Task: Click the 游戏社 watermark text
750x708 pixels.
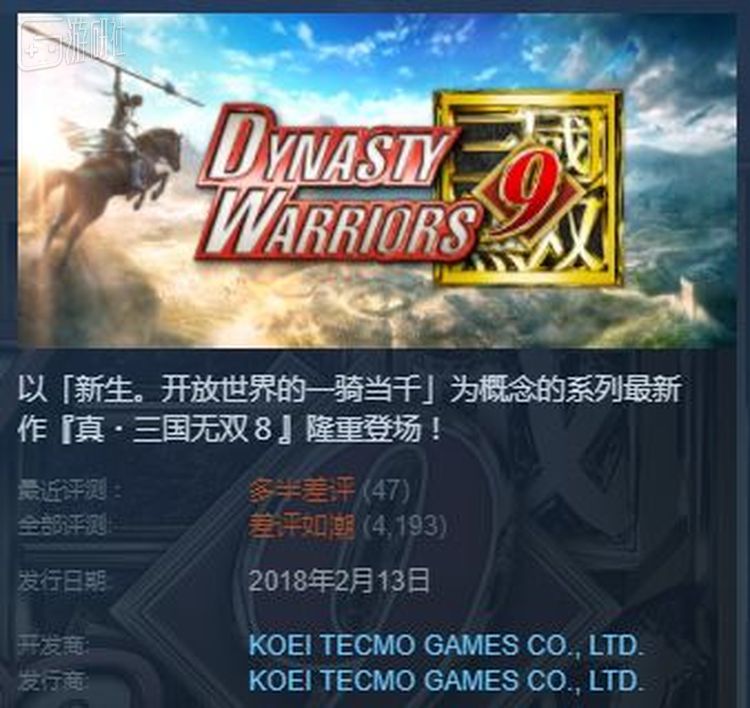Action: pos(96,42)
